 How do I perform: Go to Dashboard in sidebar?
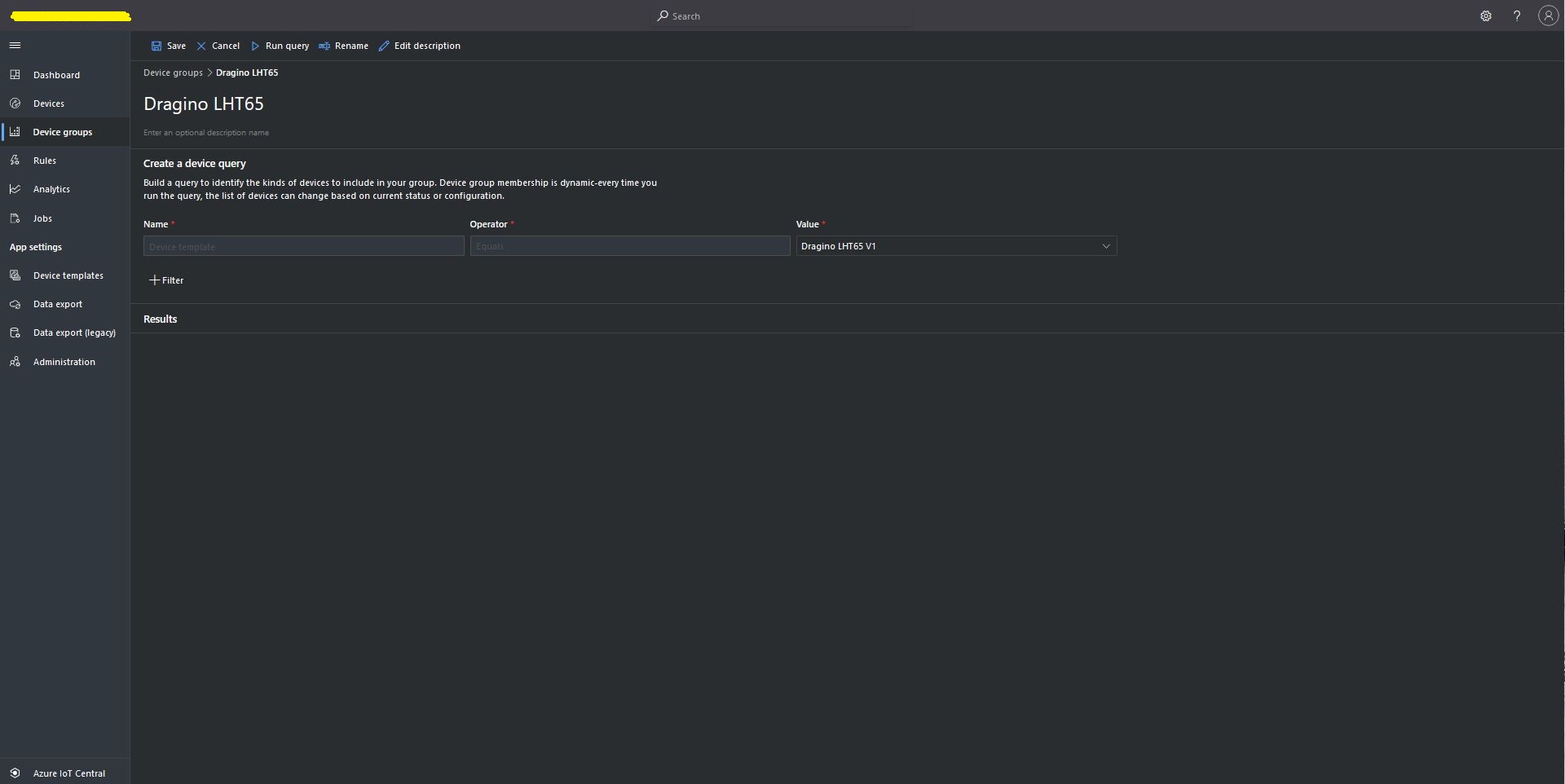56,75
